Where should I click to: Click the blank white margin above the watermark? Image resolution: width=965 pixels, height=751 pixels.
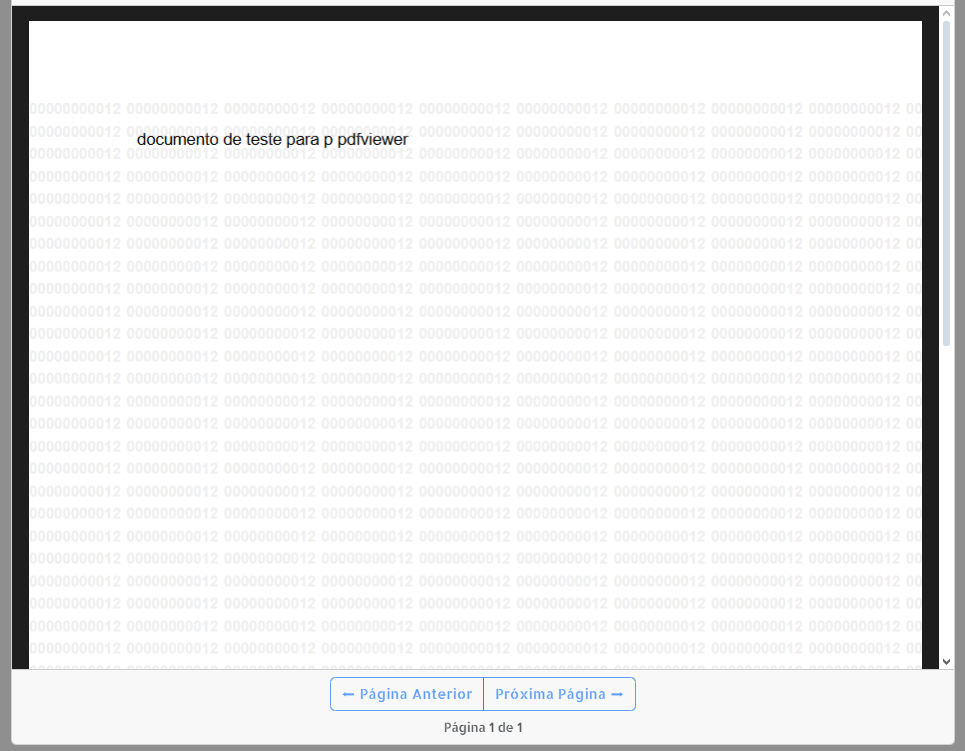475,60
